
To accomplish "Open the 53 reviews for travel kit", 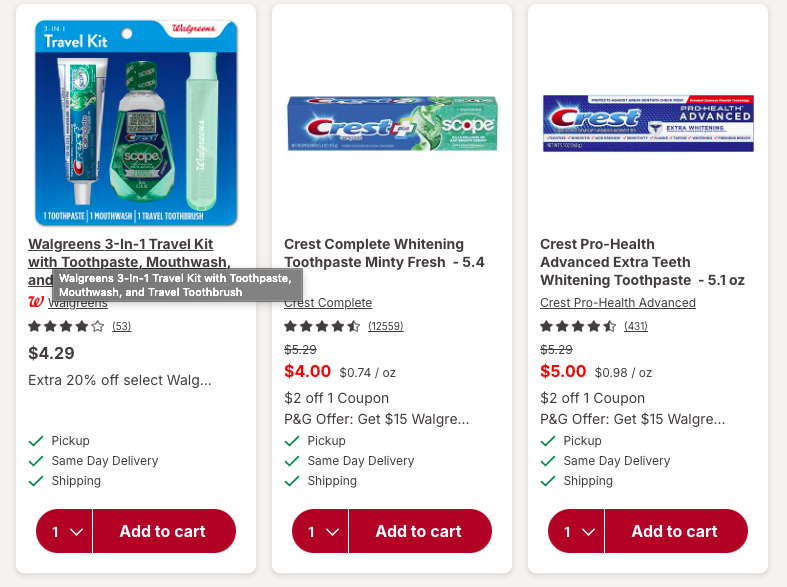I will pos(121,326).
